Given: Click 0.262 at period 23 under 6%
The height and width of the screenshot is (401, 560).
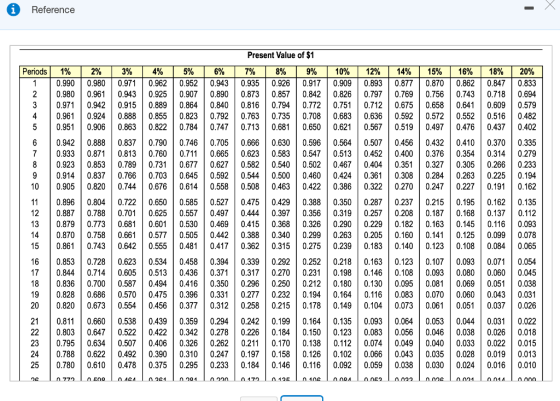Looking at the screenshot, I should 219,344.
